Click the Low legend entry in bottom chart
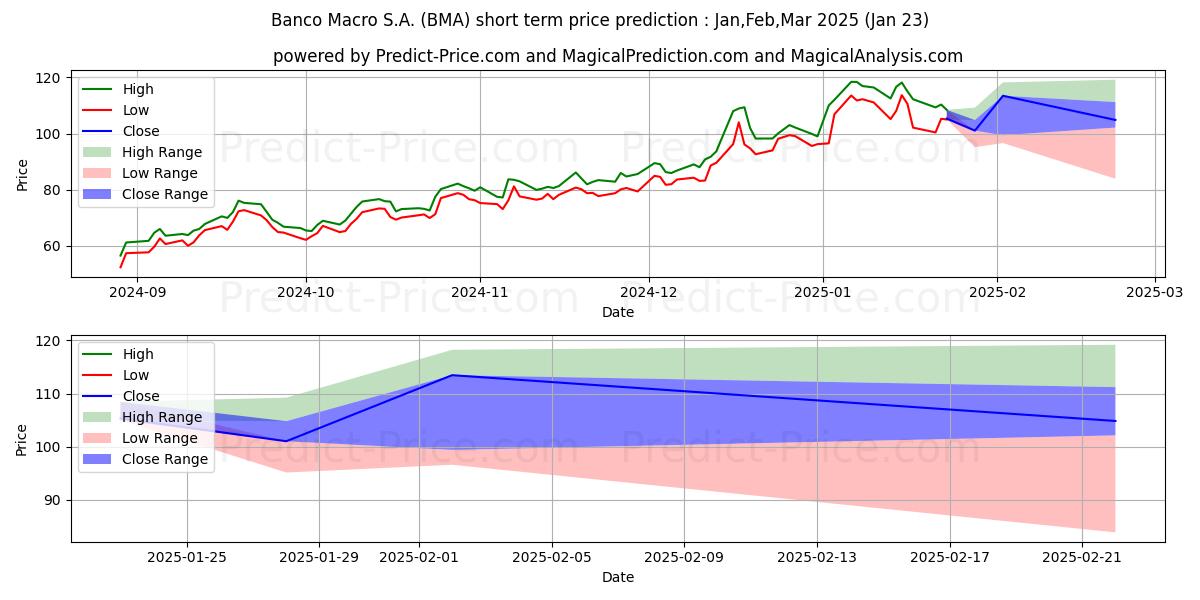The width and height of the screenshot is (1200, 600). 115,375
